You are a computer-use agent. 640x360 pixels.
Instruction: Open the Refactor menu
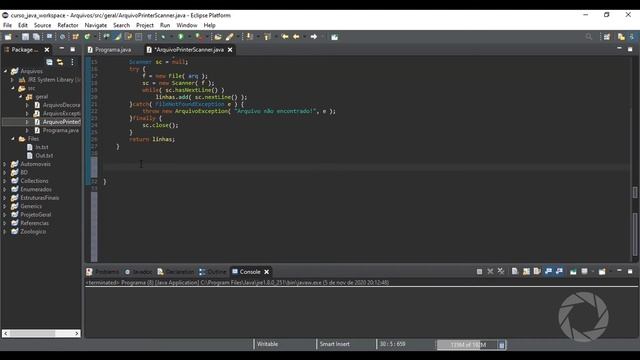[x=68, y=25]
